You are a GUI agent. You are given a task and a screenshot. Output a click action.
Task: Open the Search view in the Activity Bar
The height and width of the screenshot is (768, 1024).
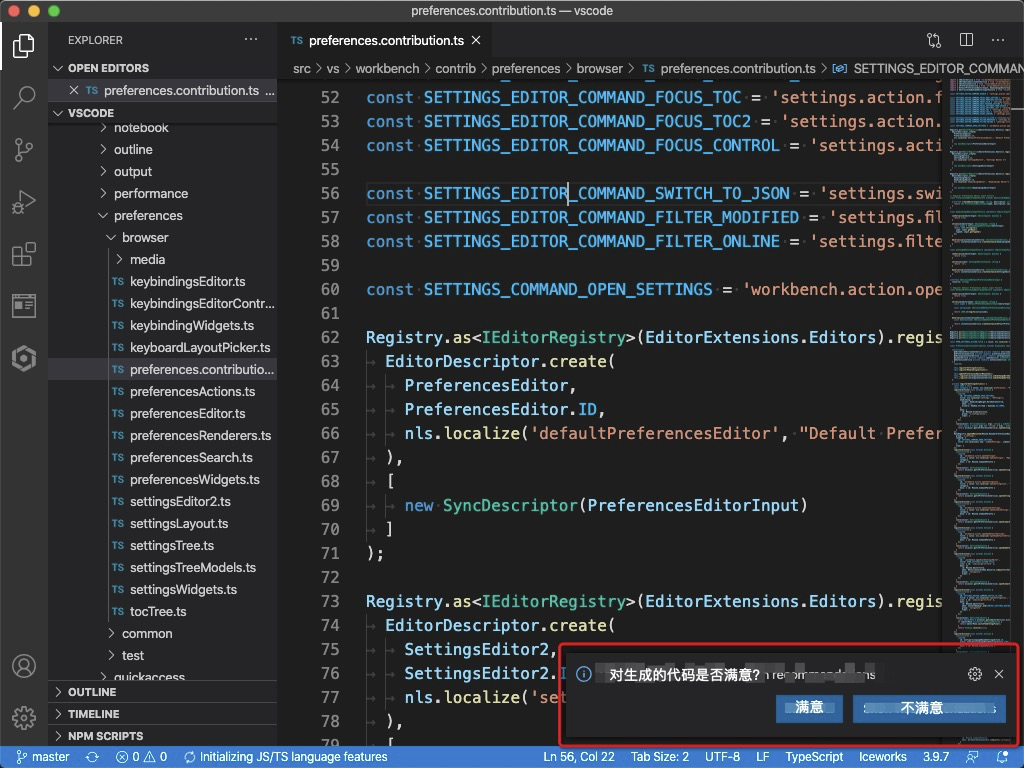coord(24,97)
